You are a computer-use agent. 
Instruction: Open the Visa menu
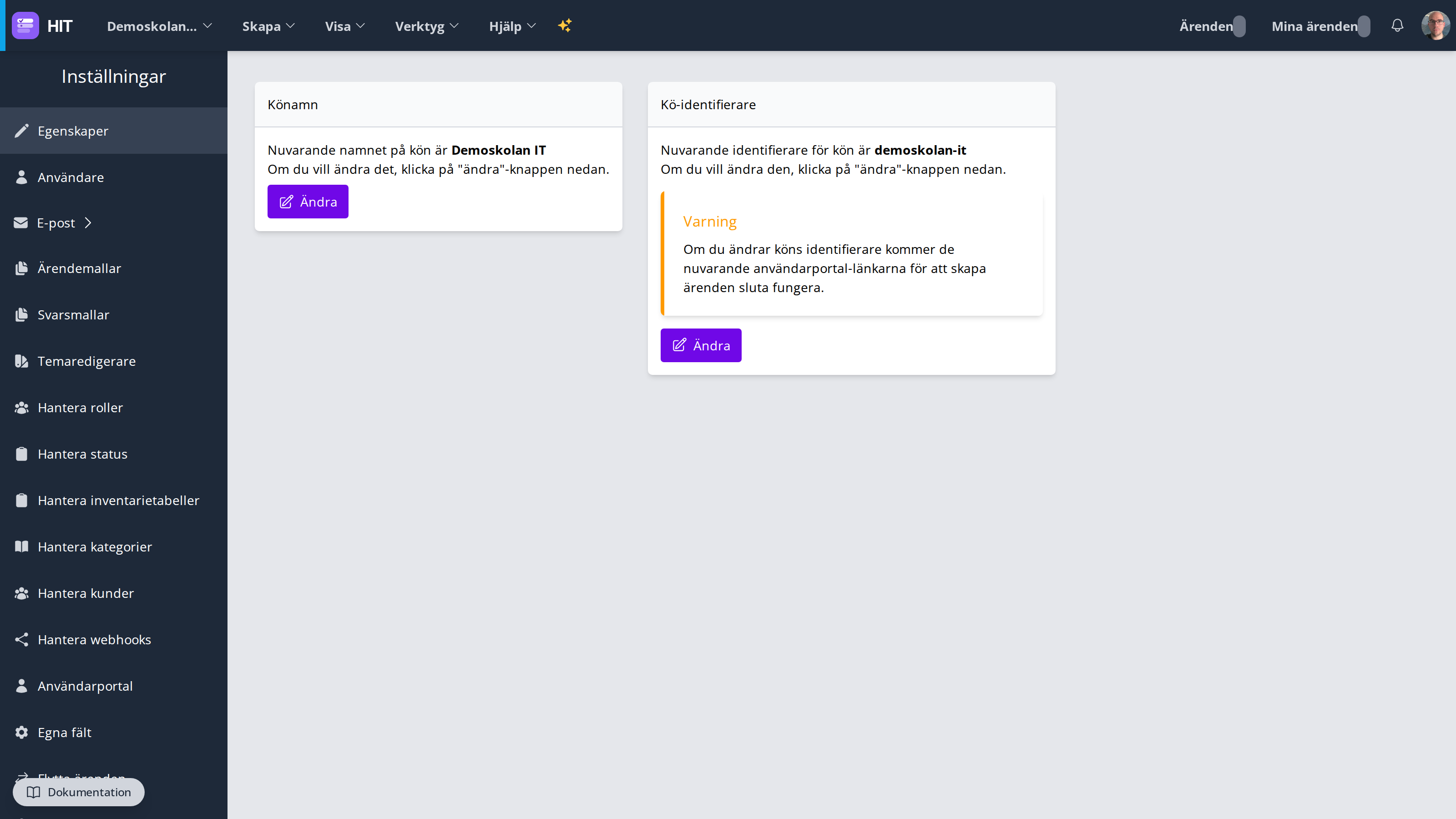[345, 26]
